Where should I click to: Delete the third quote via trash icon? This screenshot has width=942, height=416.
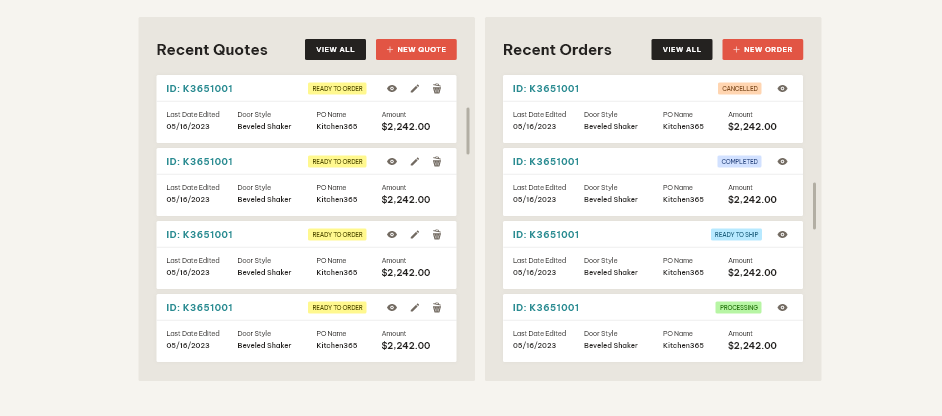437,235
